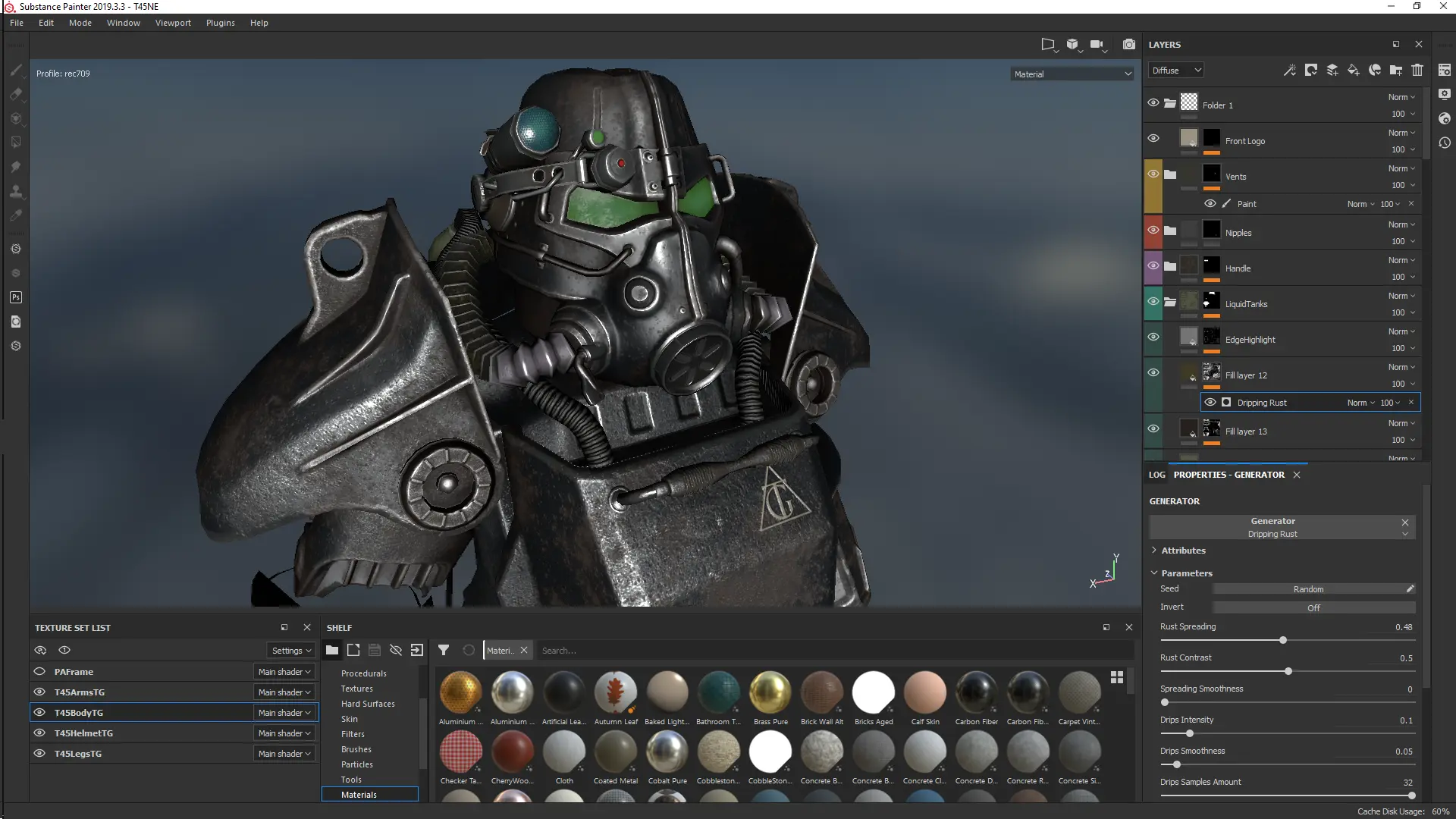Toggle visibility of Vents folder
This screenshot has width=1456, height=819.
tap(1153, 174)
